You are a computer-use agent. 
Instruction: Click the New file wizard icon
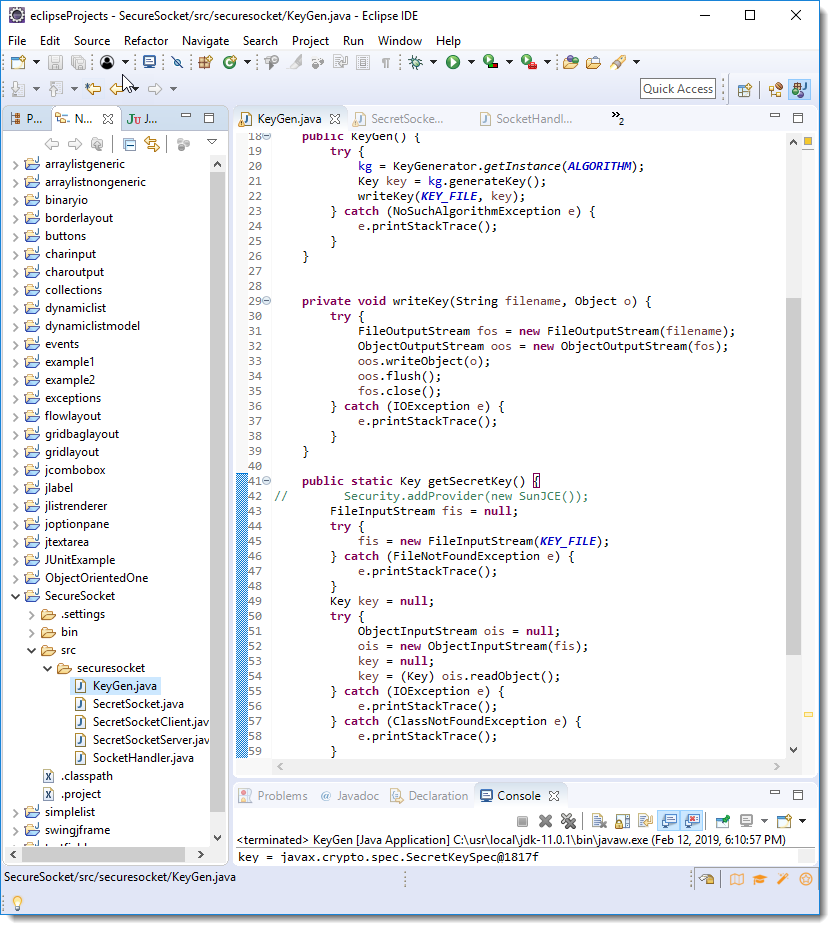coord(18,62)
